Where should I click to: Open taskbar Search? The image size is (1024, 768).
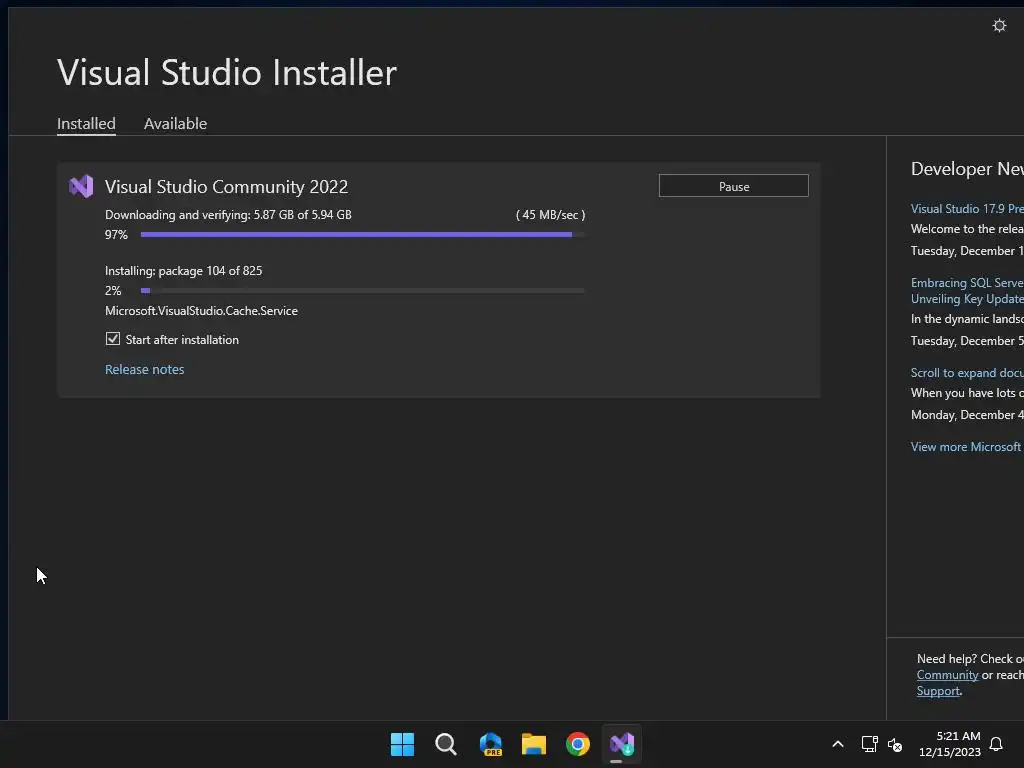(x=446, y=744)
